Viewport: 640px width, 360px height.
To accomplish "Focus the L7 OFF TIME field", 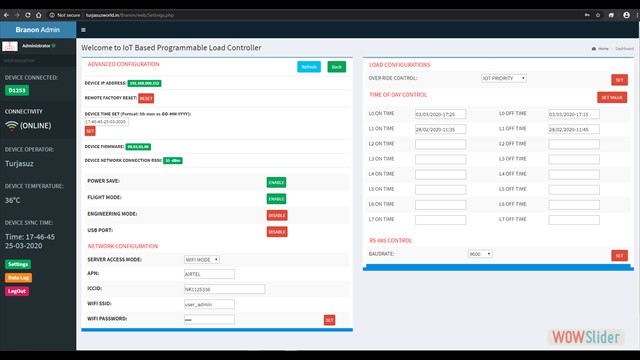I will (574, 220).
